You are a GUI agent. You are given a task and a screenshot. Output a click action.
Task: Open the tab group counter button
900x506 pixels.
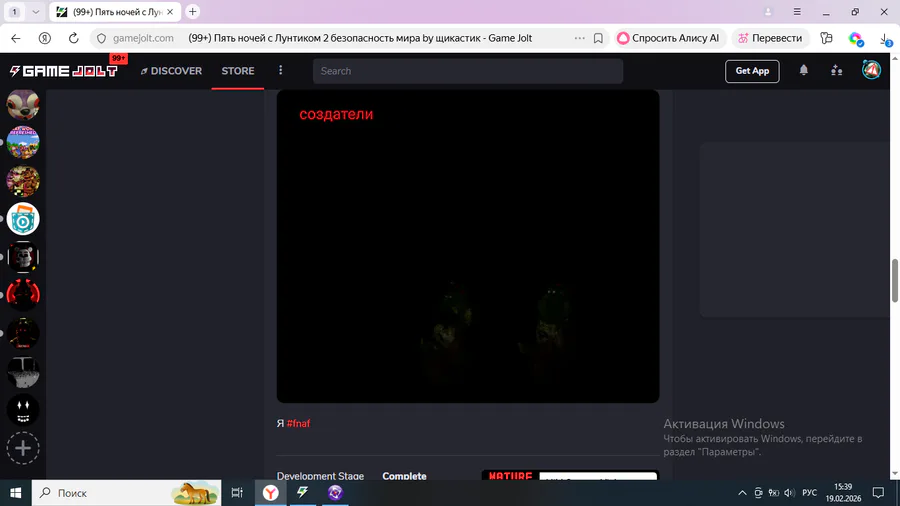(x=14, y=11)
